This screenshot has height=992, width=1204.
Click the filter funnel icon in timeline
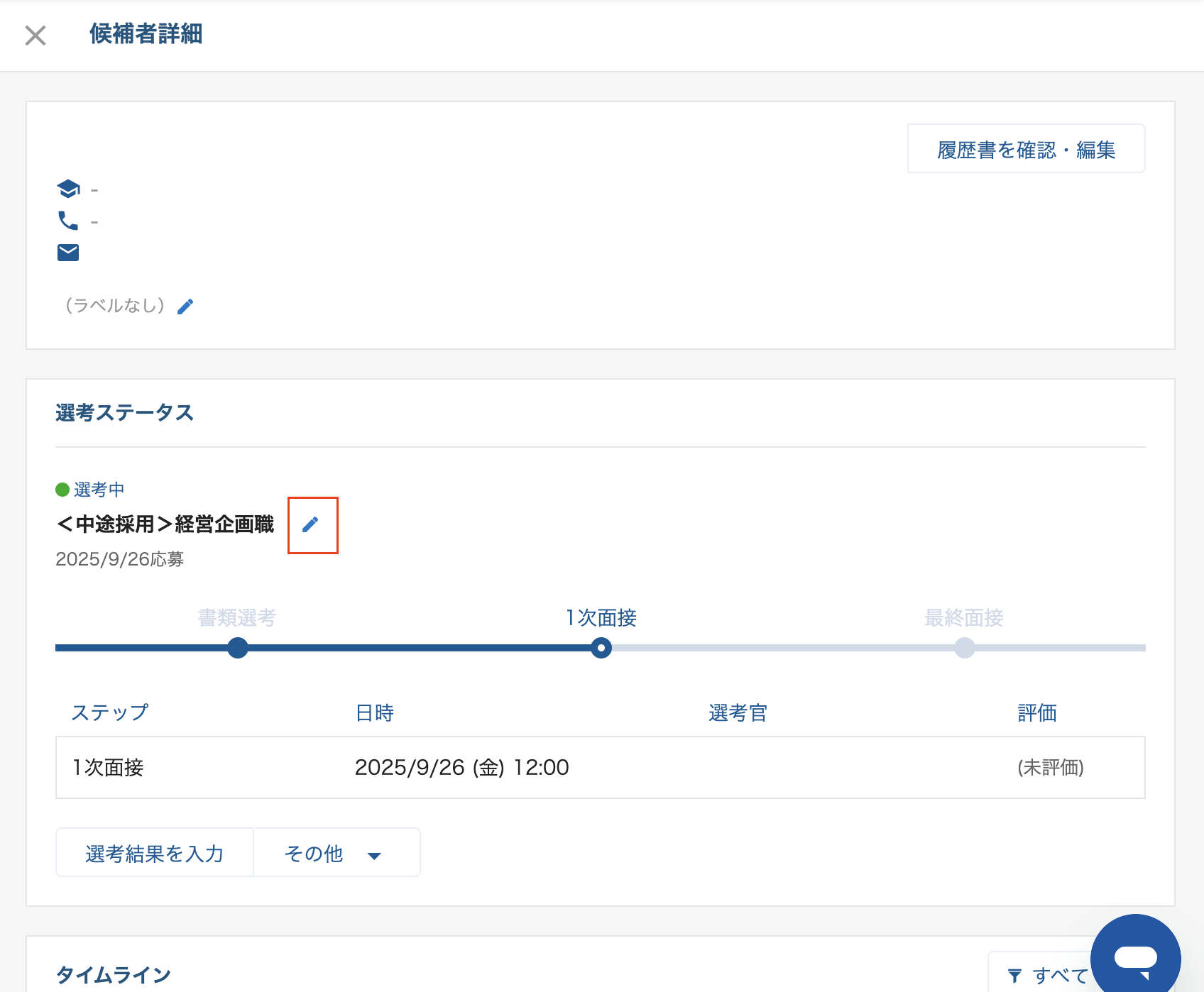pos(1015,976)
